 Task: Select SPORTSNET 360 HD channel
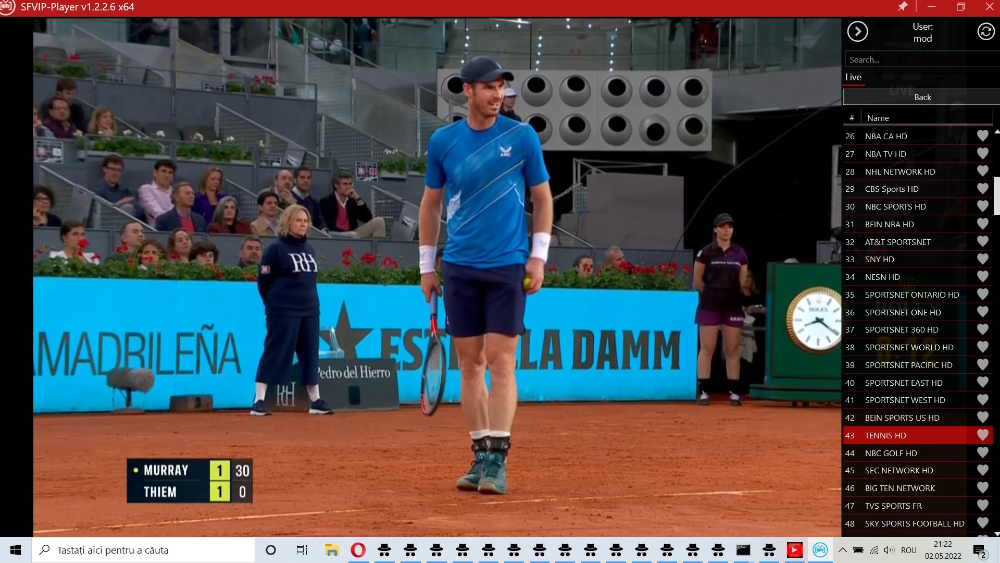tap(917, 330)
